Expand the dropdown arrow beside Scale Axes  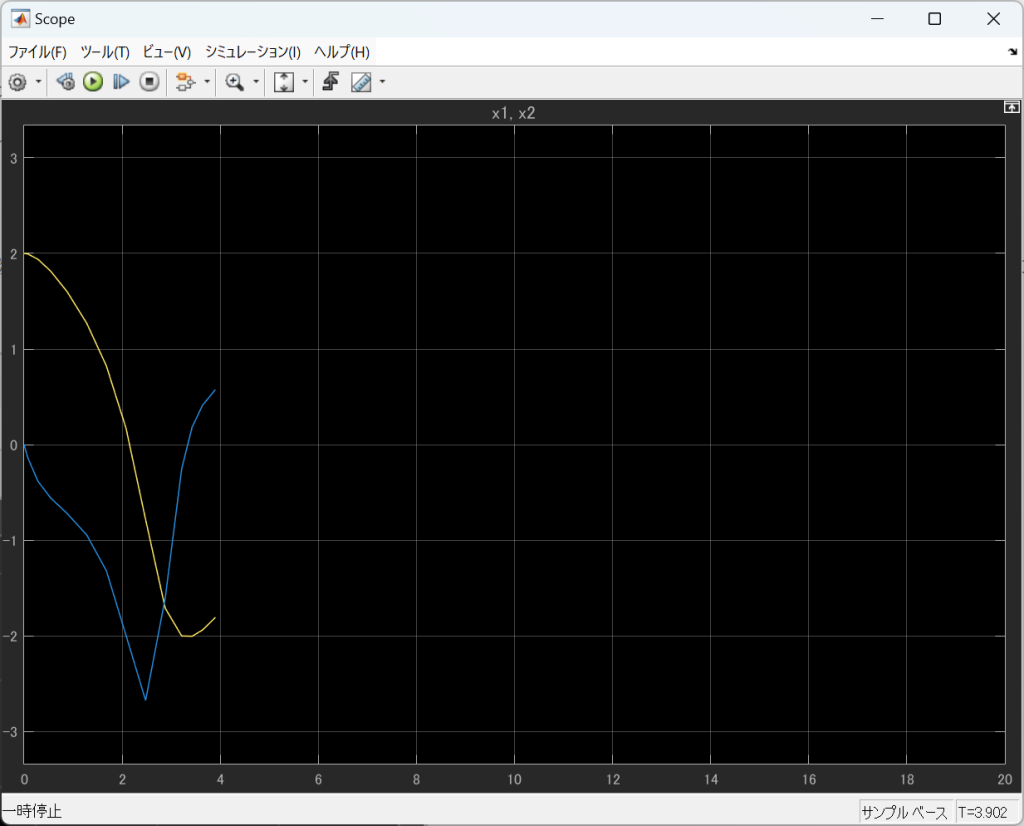point(305,82)
